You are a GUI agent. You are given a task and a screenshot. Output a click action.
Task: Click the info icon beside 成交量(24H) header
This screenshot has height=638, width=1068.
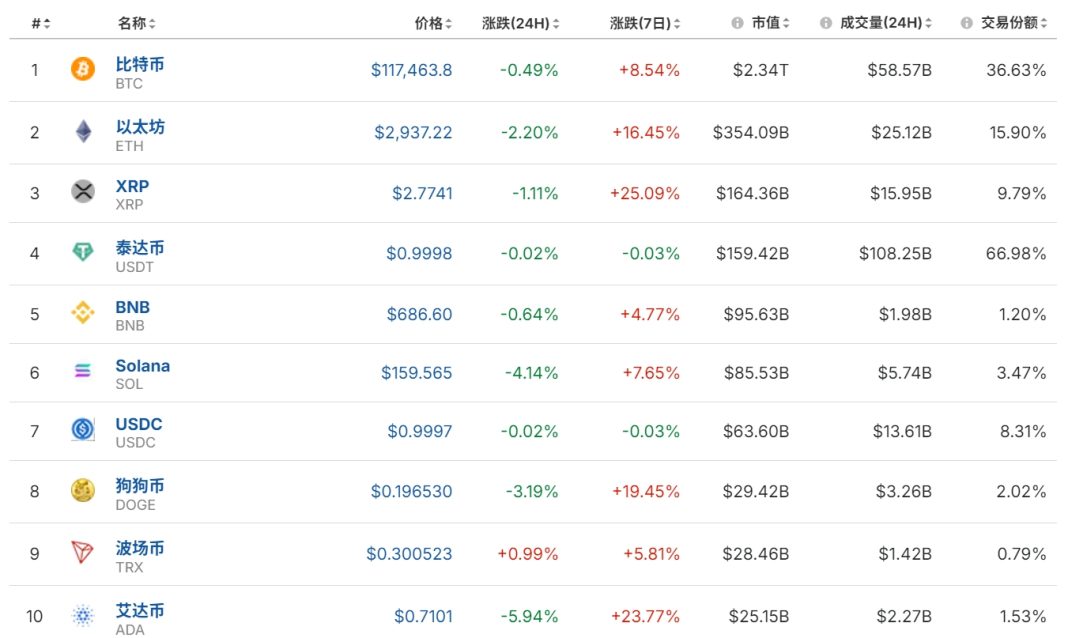826,23
